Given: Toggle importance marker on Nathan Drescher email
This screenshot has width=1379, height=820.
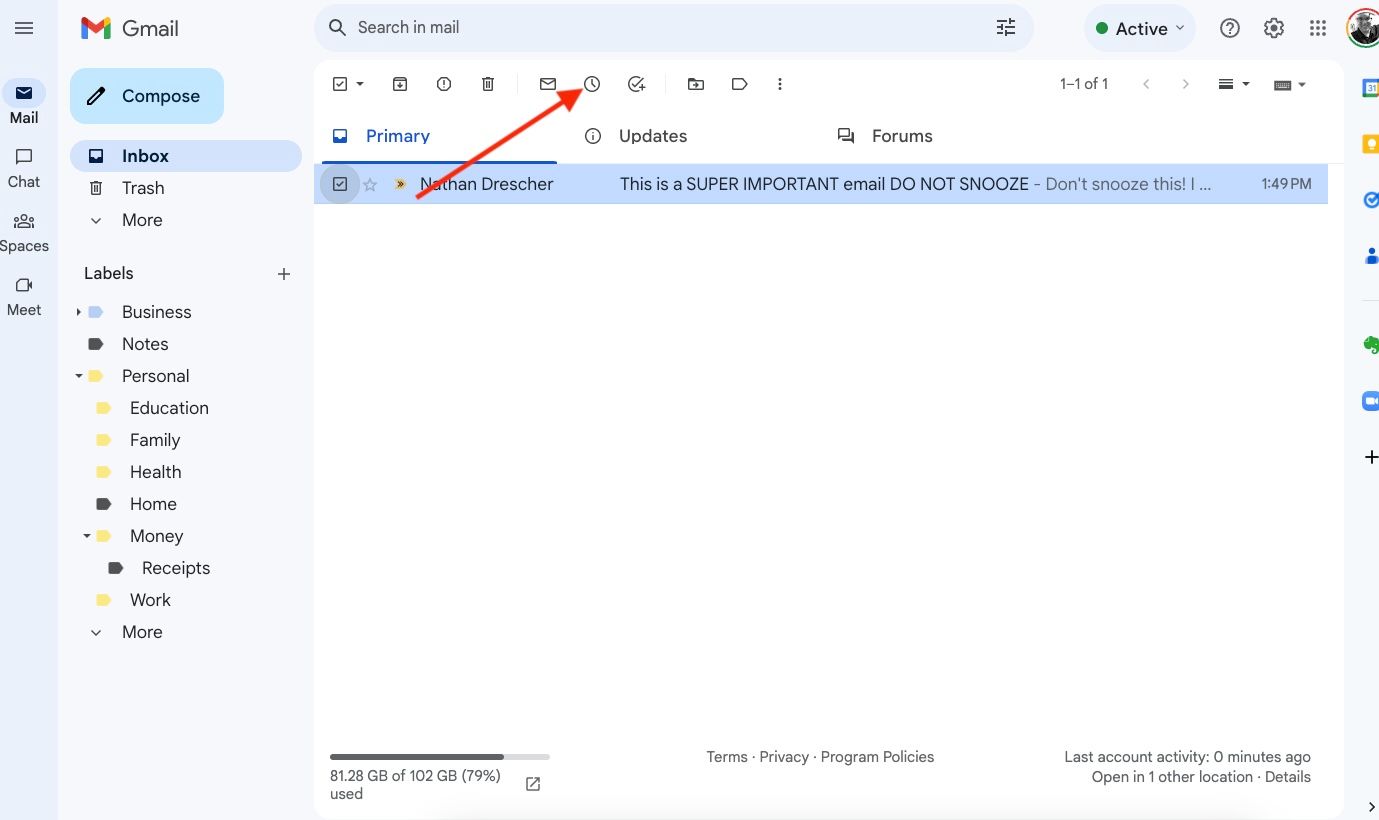Looking at the screenshot, I should click(x=400, y=184).
